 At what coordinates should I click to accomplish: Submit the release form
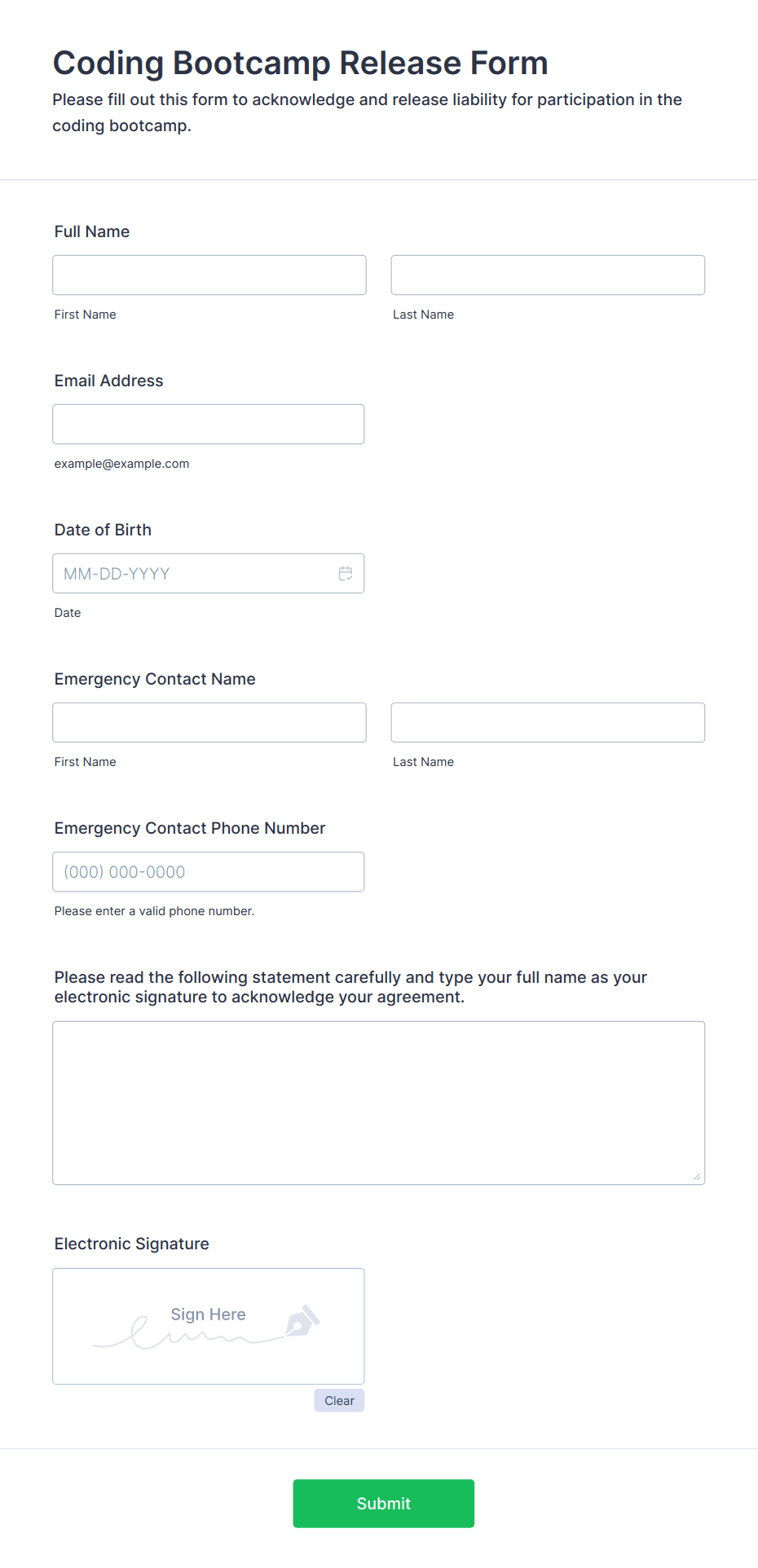pos(384,1504)
